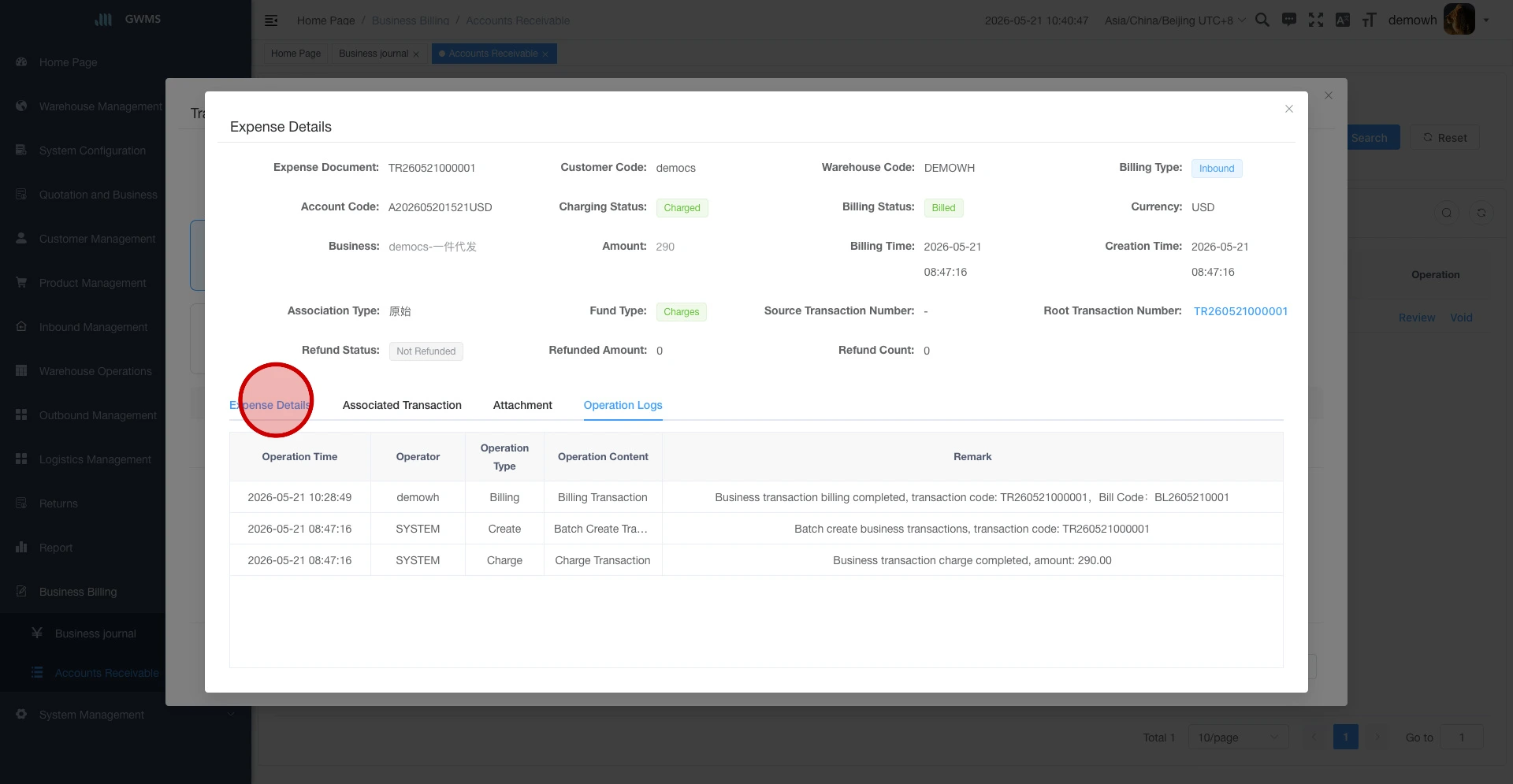
Task: Close the Expense Details dialog
Action: [1289, 109]
